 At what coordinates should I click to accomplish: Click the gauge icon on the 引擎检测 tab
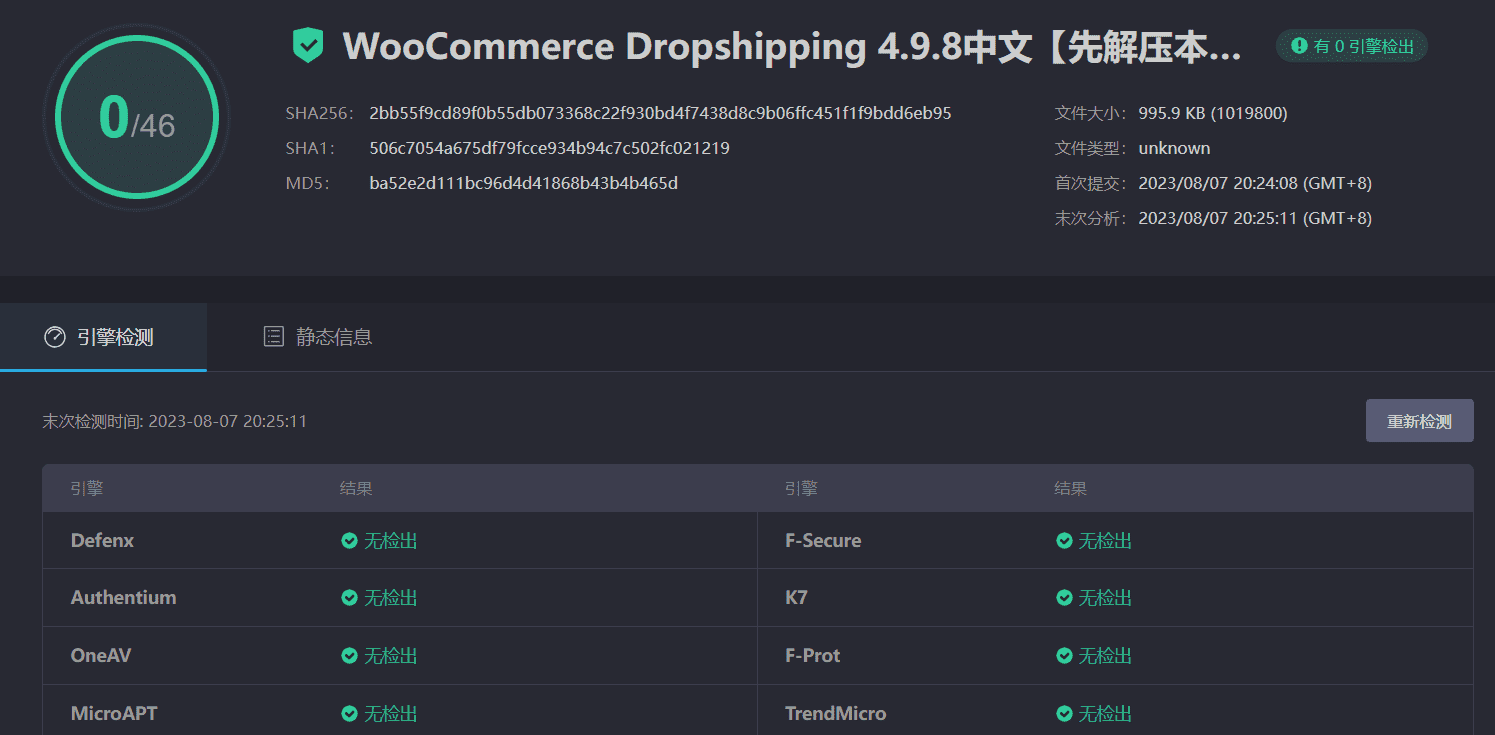[x=55, y=337]
